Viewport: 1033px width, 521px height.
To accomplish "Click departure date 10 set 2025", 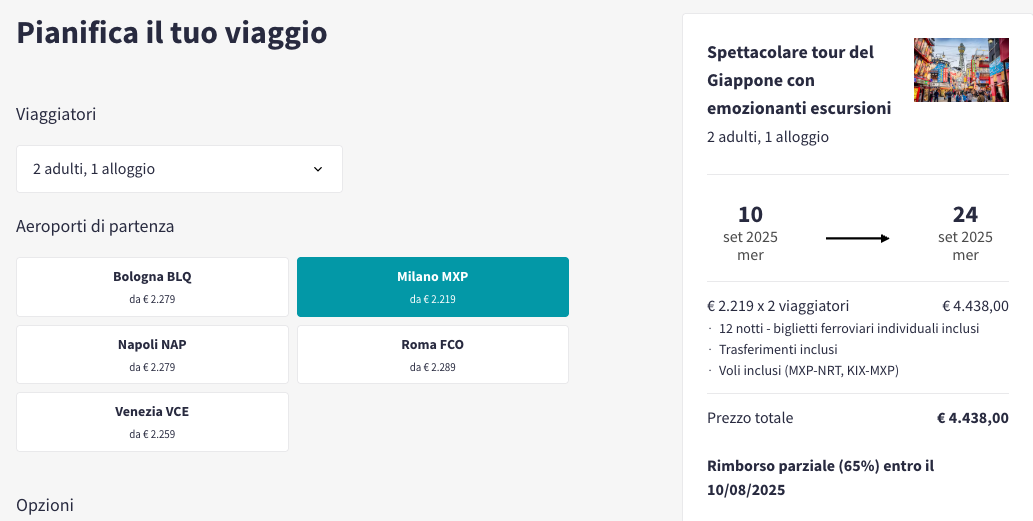I will 750,233.
